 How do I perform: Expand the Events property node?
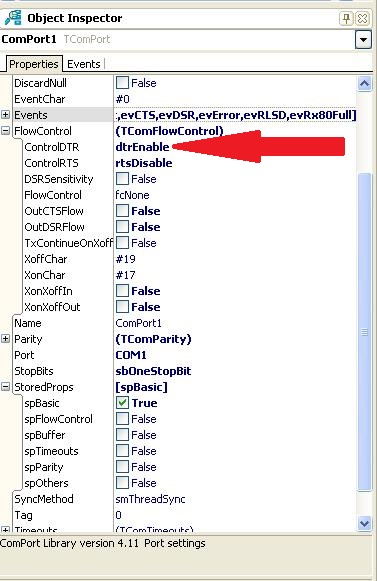point(5,114)
